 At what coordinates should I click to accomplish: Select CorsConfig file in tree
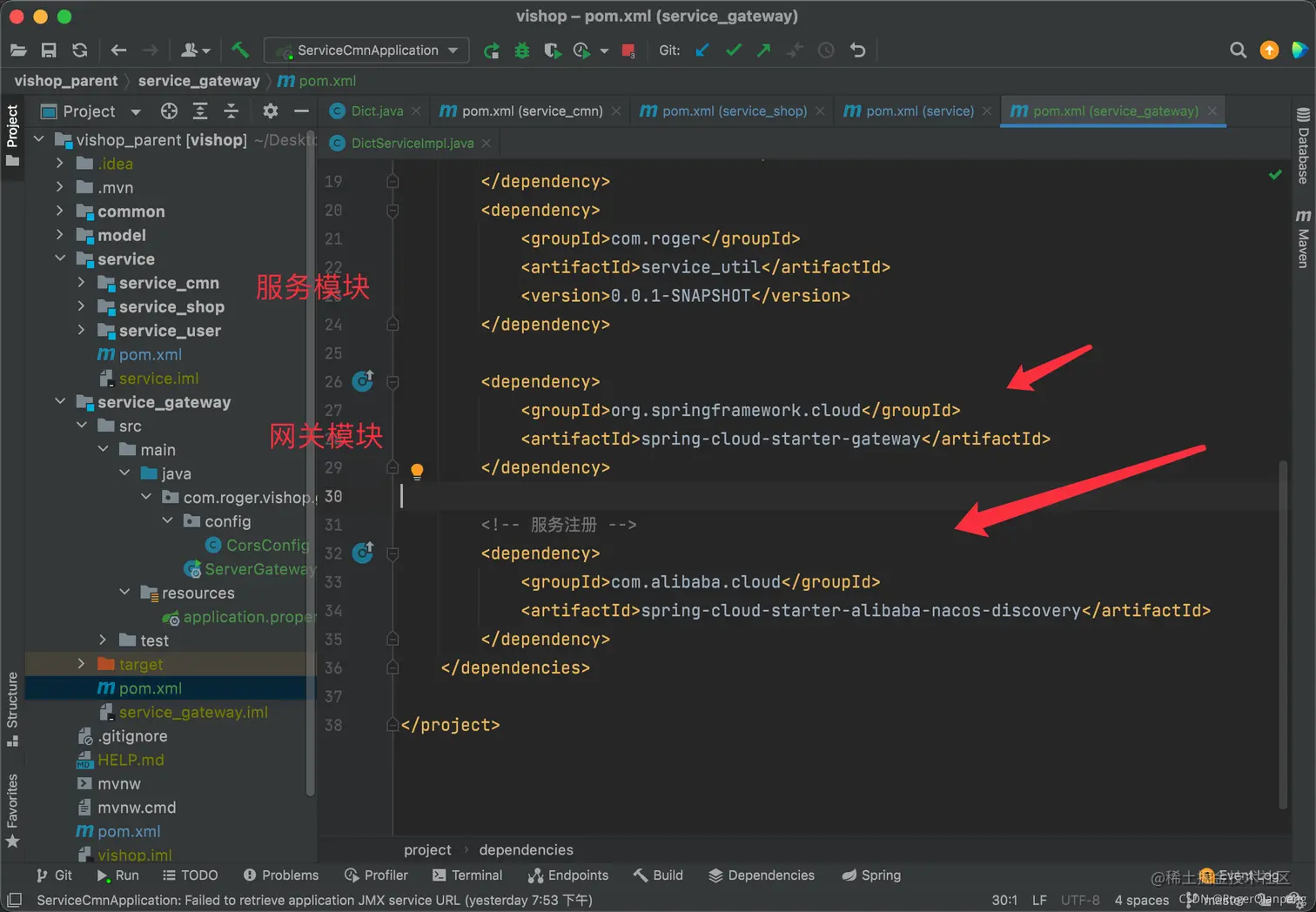267,545
